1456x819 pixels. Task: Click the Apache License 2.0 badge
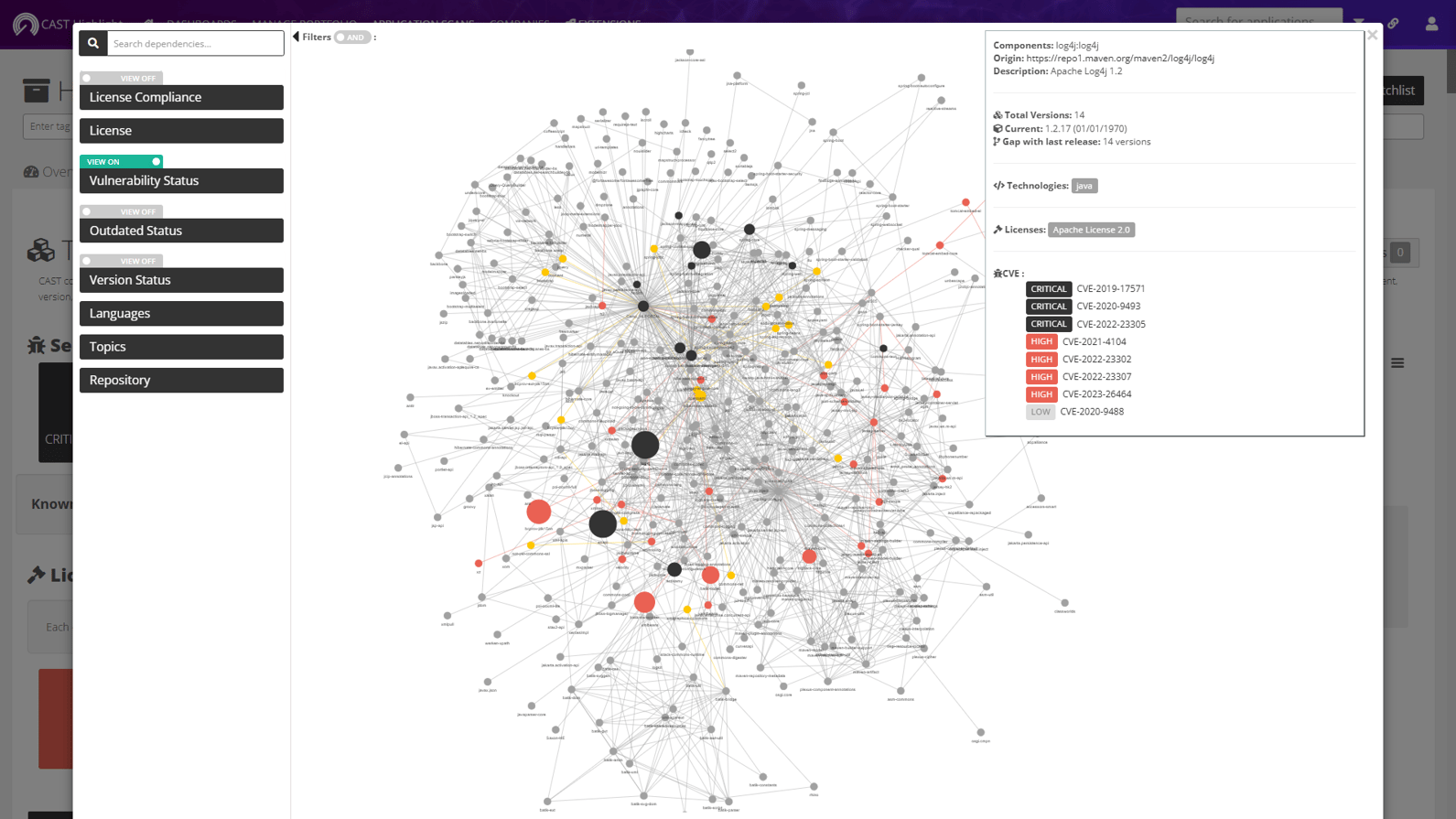pos(1091,231)
